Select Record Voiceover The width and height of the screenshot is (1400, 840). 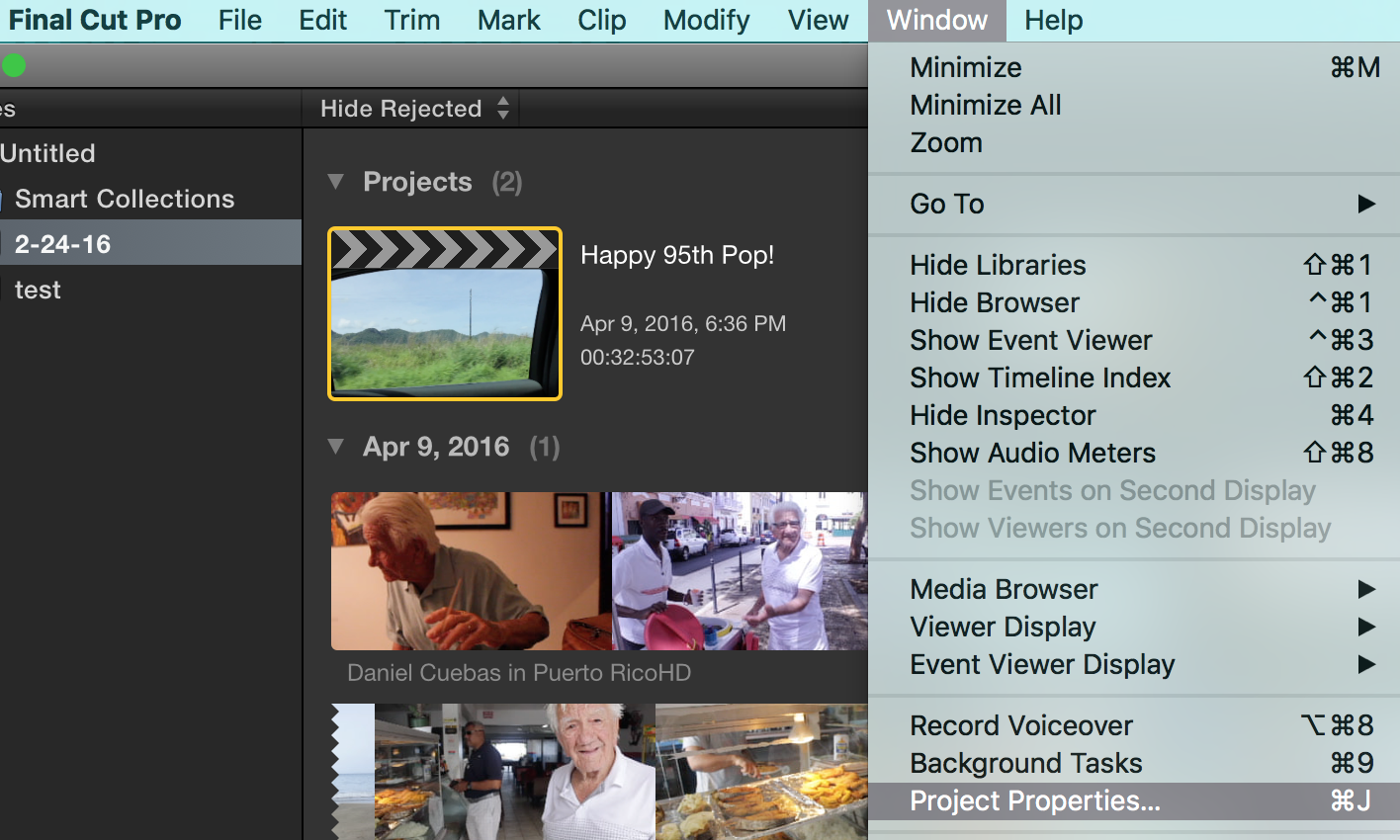click(x=1134, y=725)
